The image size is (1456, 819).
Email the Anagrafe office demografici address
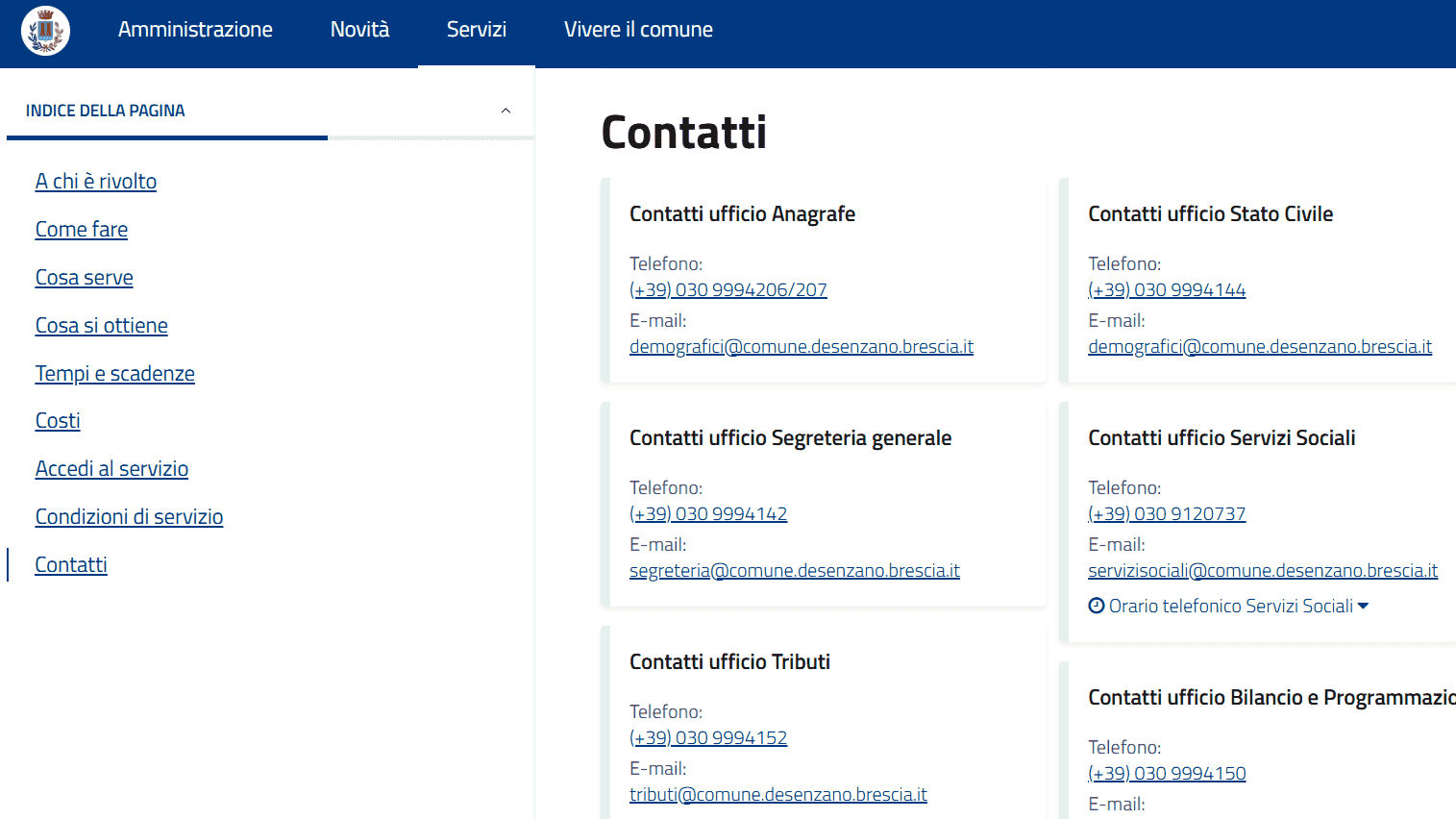click(x=802, y=347)
